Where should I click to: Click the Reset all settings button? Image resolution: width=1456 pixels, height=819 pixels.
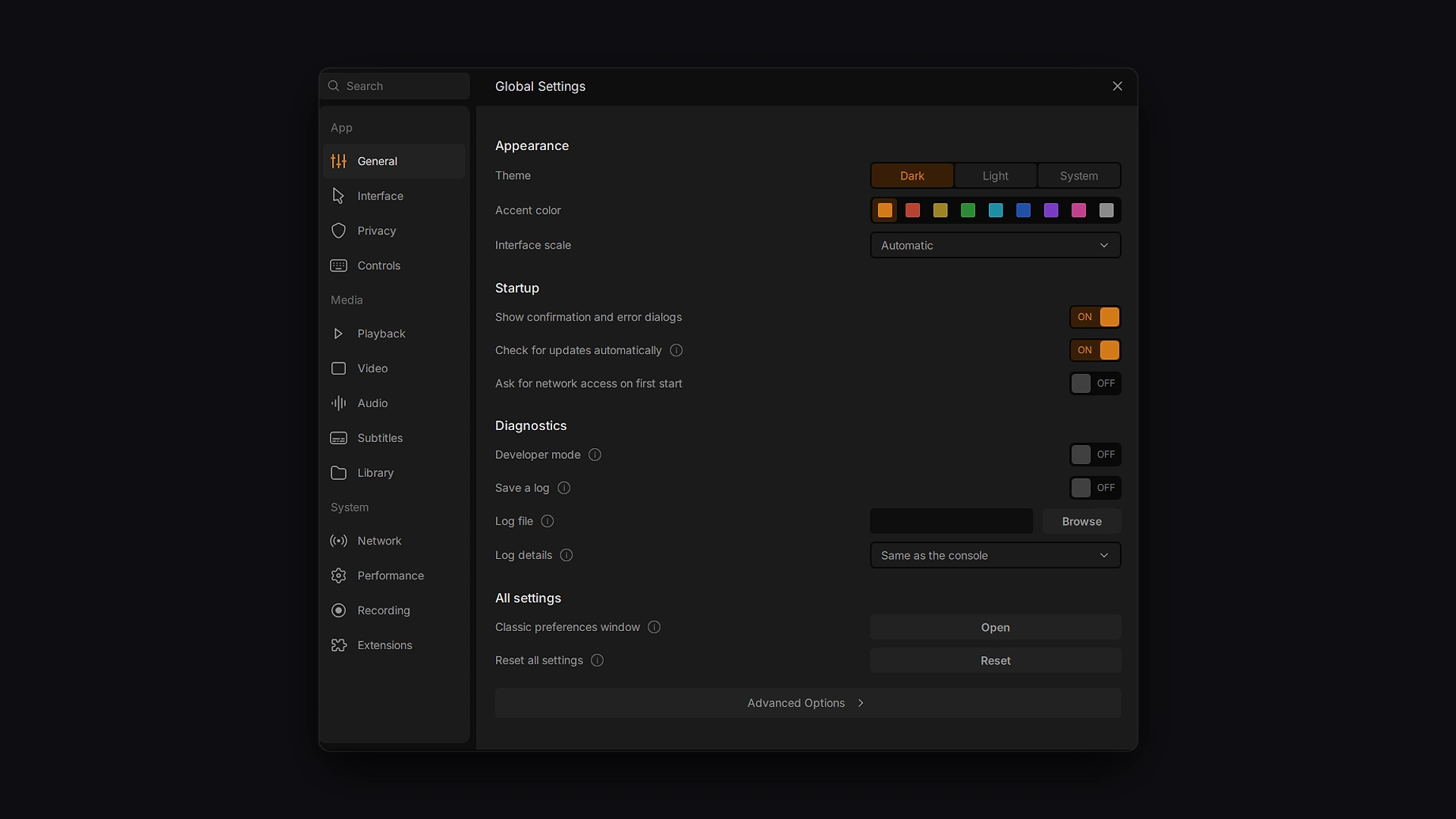point(995,661)
